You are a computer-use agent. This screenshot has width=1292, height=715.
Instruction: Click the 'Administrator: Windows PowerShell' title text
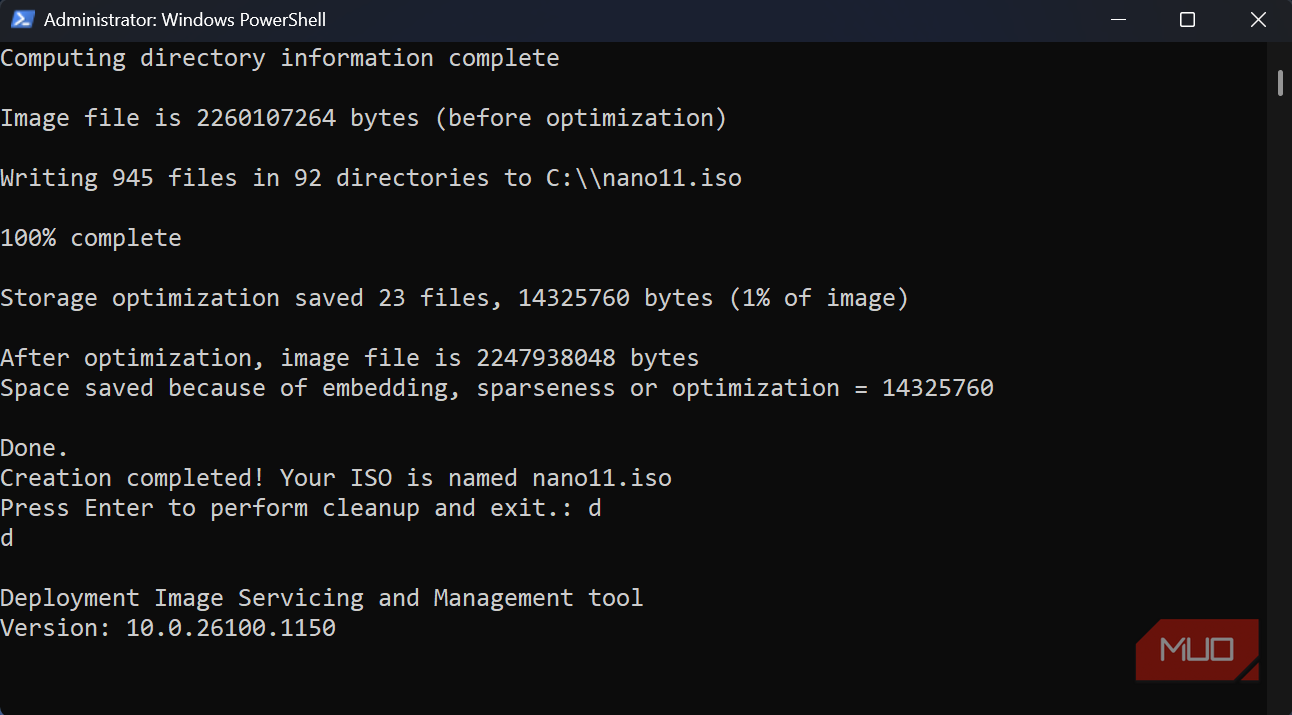coord(185,19)
